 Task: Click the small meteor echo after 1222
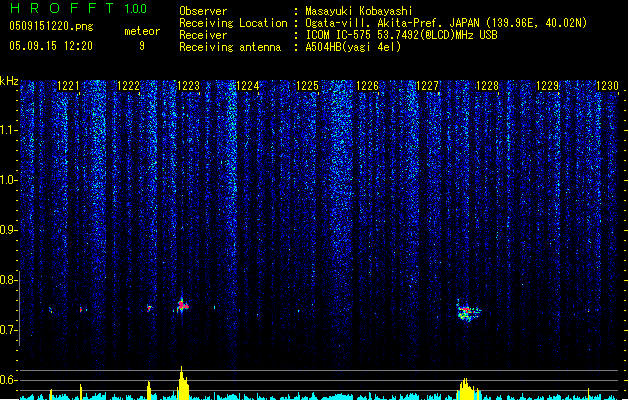click(149, 309)
